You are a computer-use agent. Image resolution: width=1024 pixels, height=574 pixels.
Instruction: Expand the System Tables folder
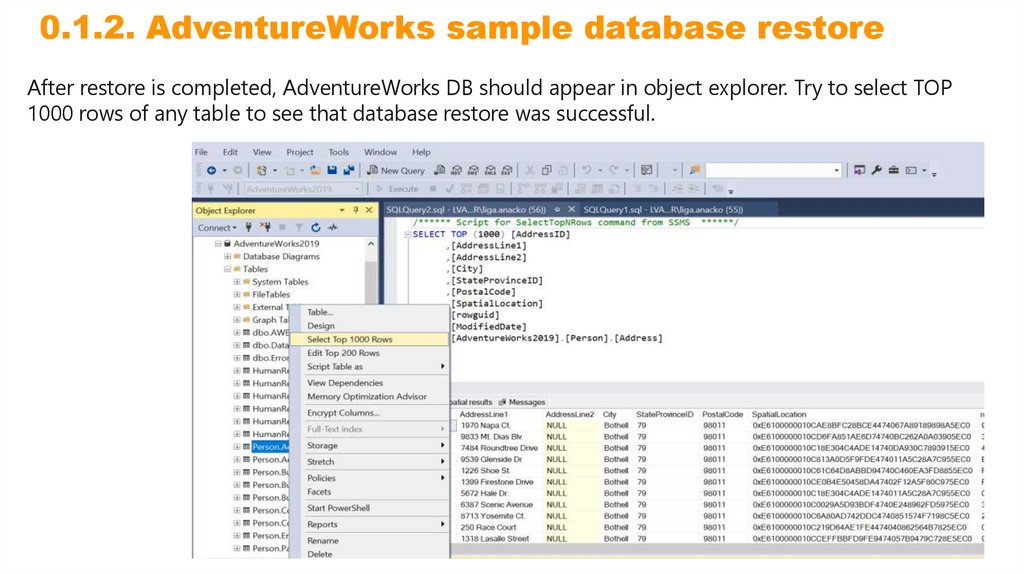tap(236, 282)
